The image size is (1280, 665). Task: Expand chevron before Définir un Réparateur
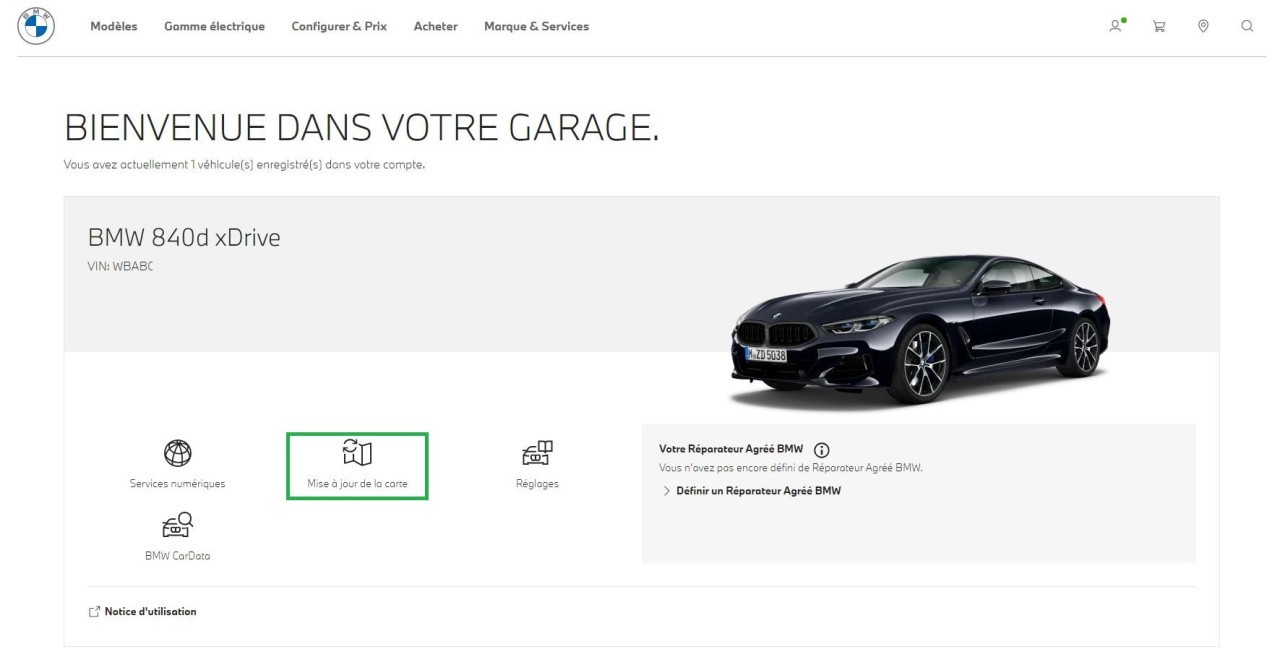[x=667, y=491]
